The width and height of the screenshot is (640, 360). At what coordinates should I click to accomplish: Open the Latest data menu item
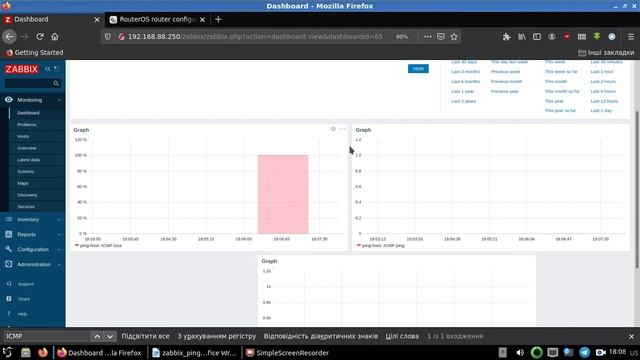(29, 160)
